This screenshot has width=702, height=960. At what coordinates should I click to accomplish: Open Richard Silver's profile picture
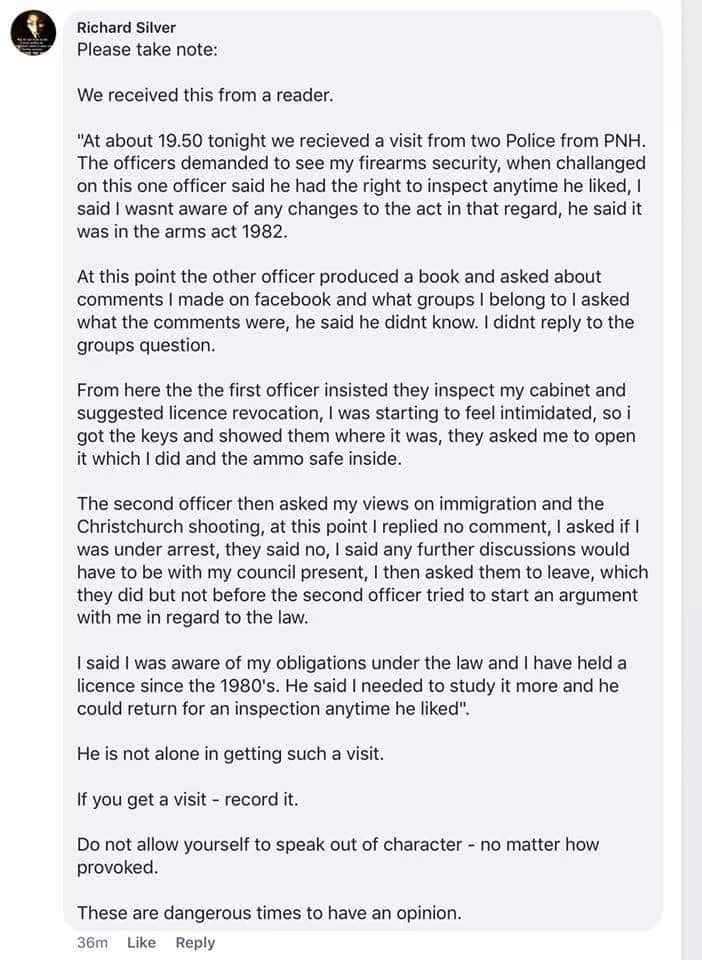pyautogui.click(x=33, y=33)
